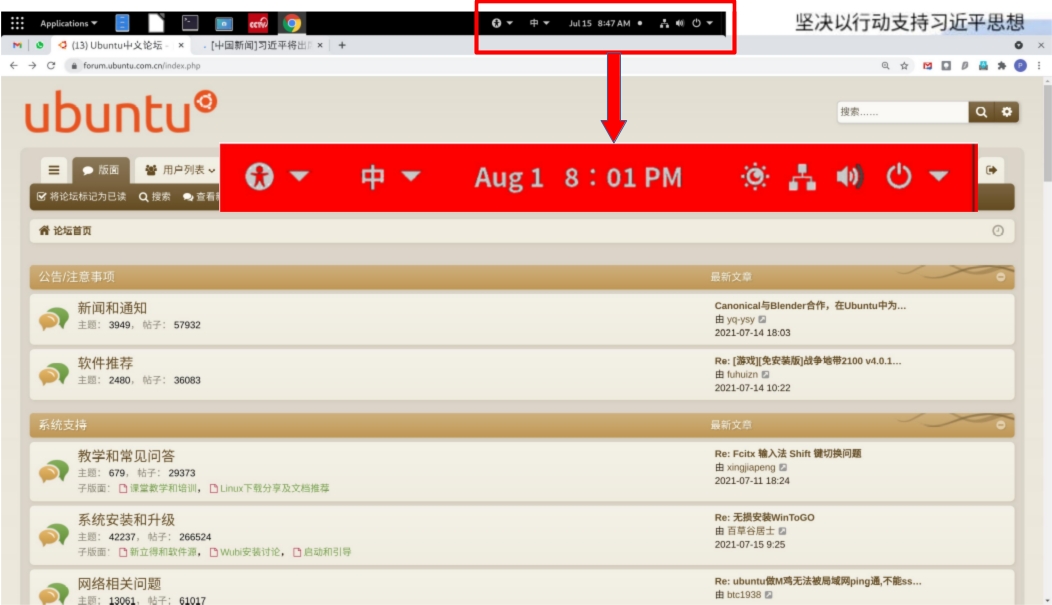Viewport: 1052px width, 605px height.
Task: Collapse the 系统支持 category
Action: point(1000,425)
